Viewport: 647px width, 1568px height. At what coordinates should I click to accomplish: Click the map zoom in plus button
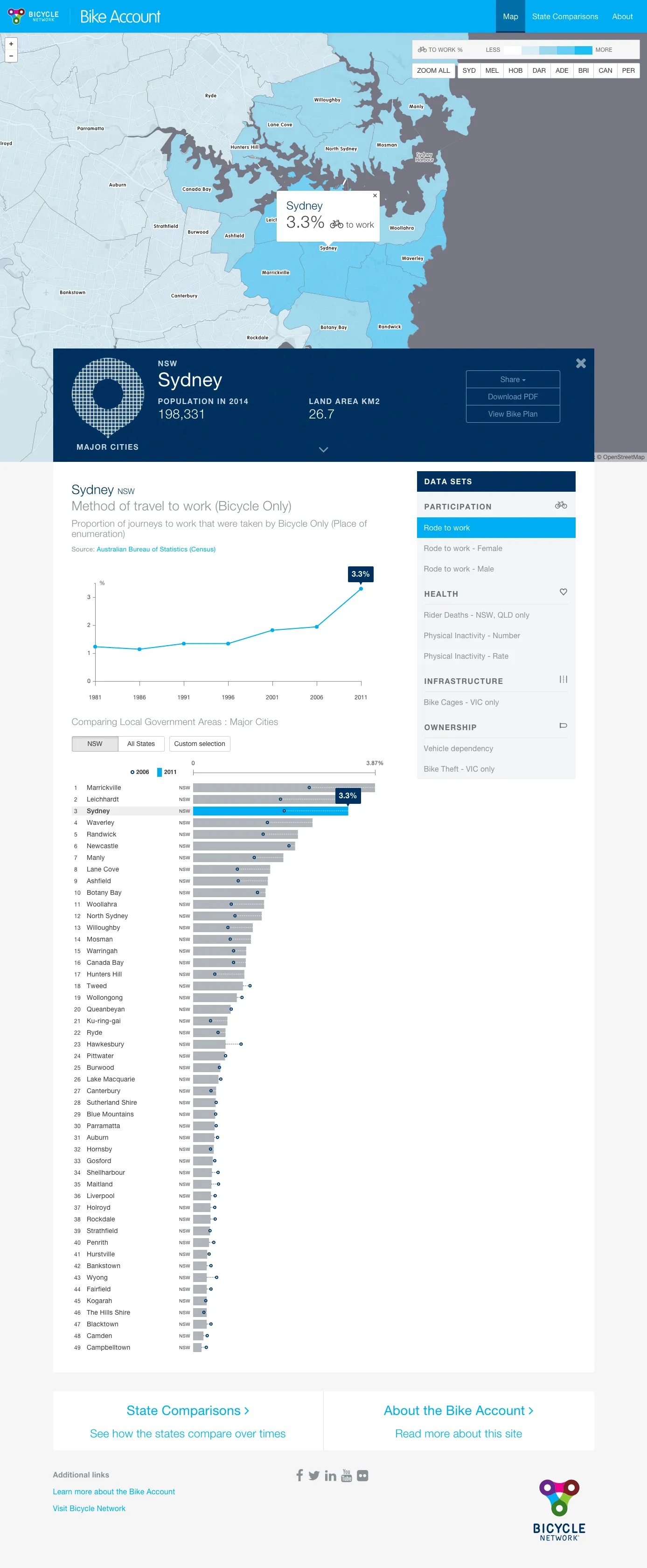coord(11,44)
